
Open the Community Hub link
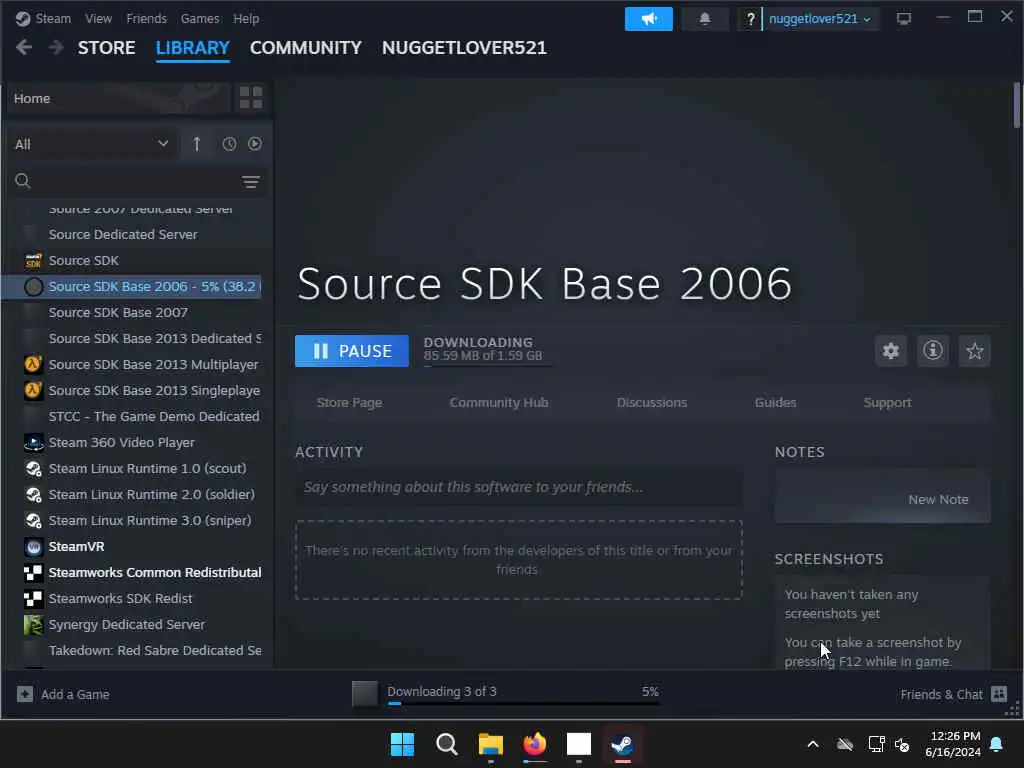pos(499,402)
